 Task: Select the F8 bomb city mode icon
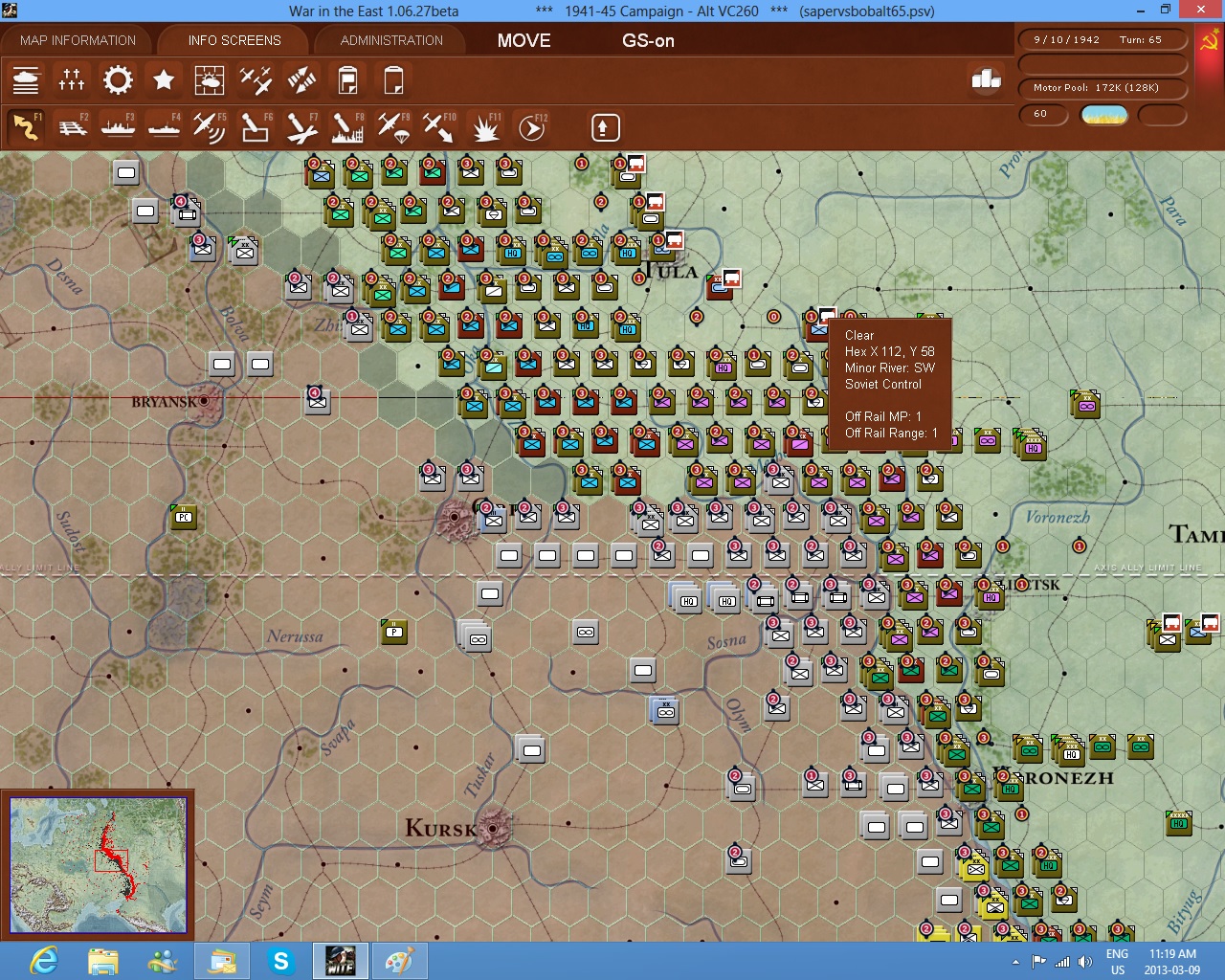pos(347,126)
